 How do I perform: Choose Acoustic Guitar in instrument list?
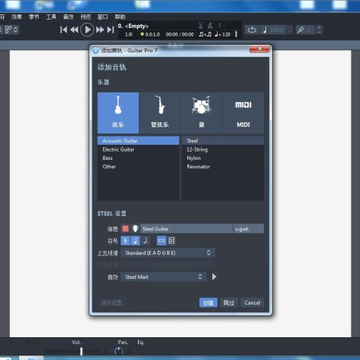138,141
